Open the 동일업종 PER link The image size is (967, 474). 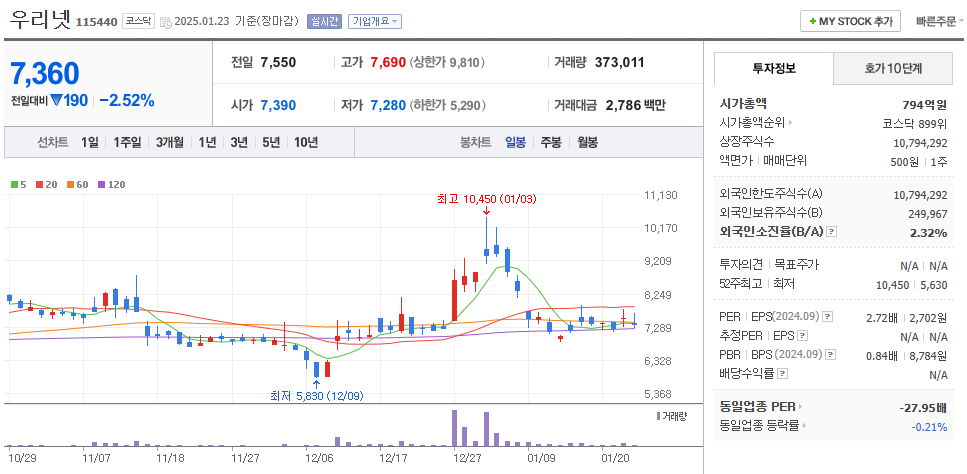coord(760,407)
